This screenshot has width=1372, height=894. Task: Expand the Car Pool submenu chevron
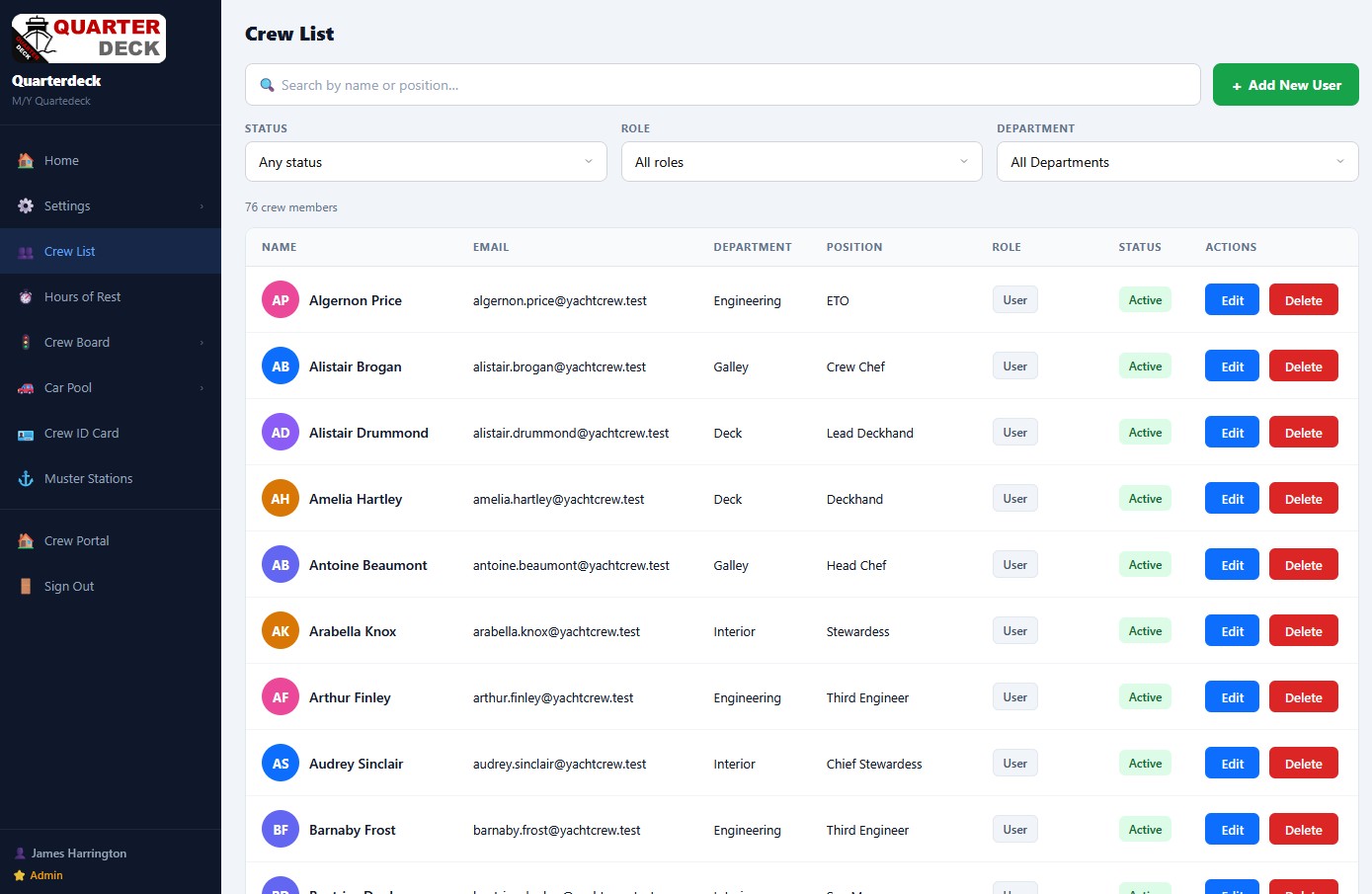tap(202, 388)
